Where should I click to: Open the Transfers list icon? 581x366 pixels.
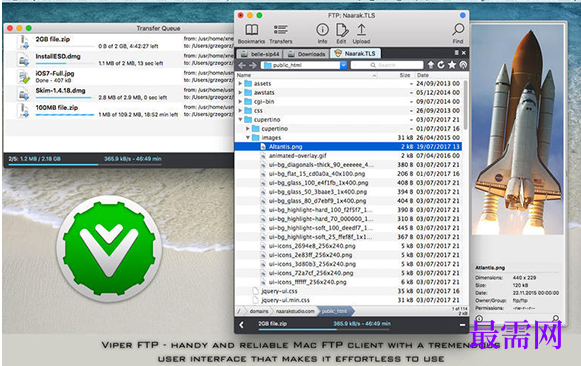point(280,30)
